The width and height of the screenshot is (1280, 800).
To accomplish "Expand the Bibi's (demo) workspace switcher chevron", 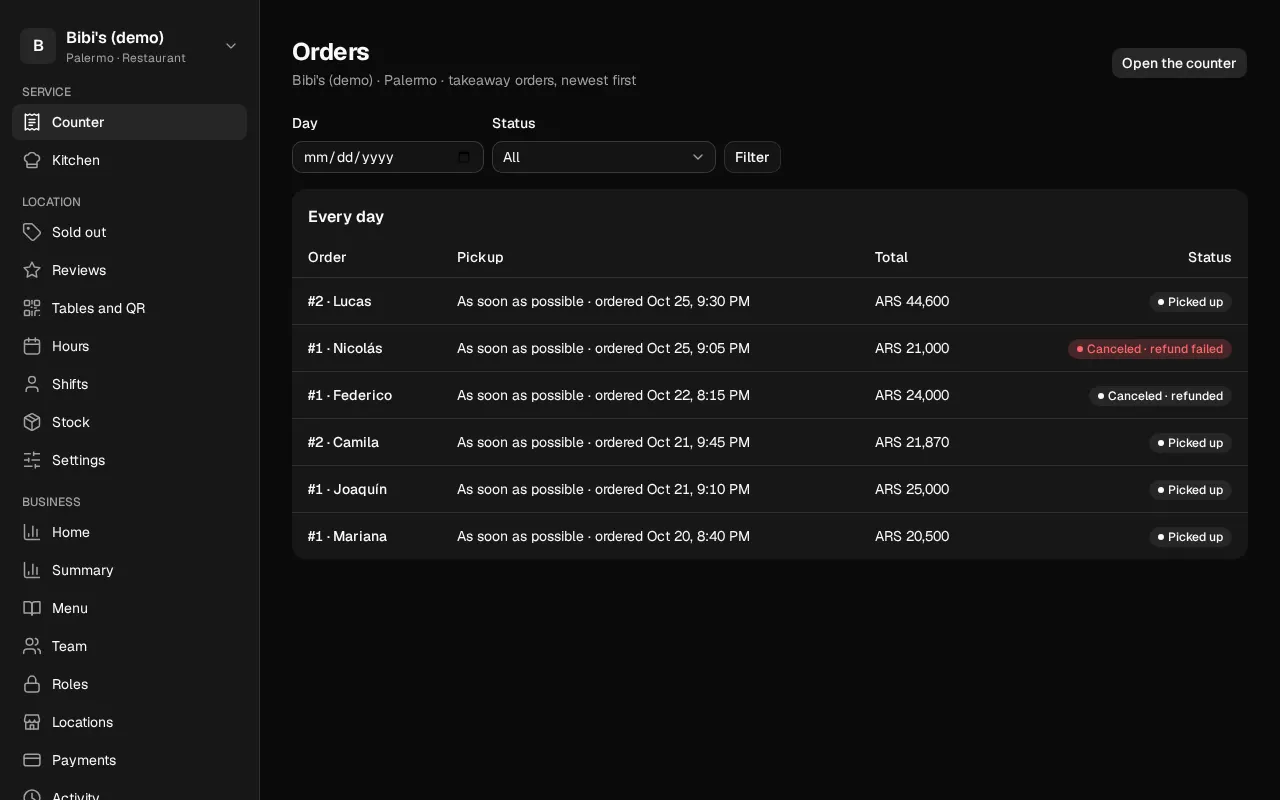I will point(231,46).
